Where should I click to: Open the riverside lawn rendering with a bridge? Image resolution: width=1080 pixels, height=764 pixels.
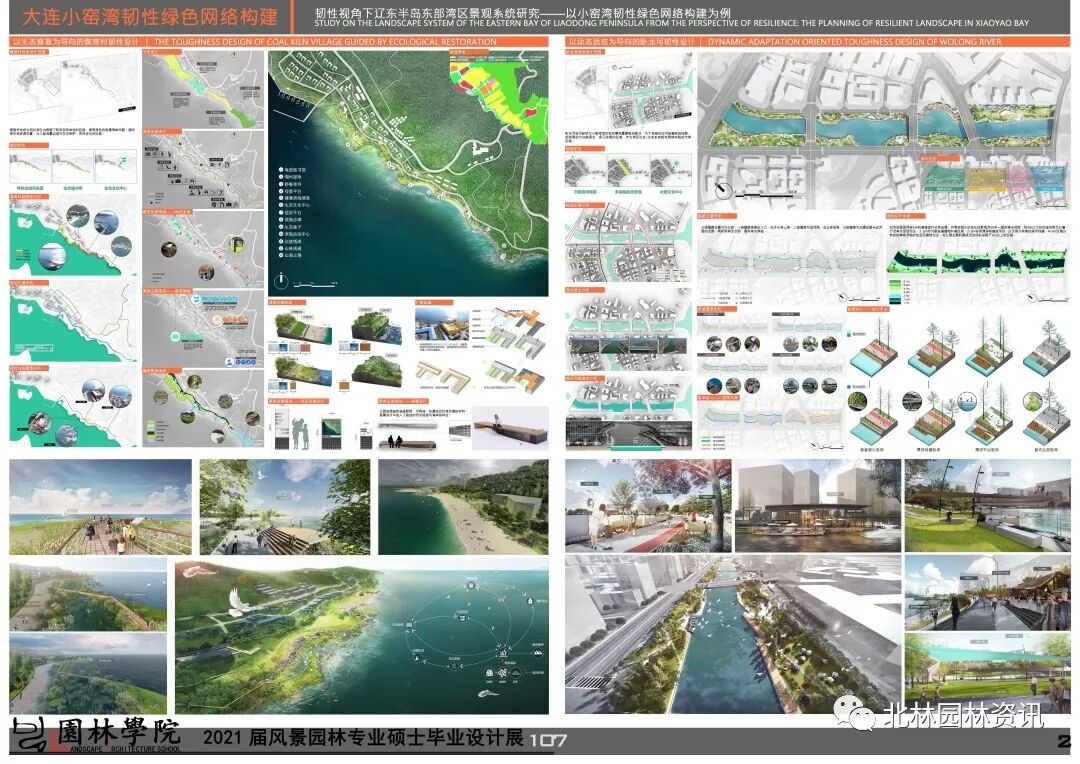988,506
